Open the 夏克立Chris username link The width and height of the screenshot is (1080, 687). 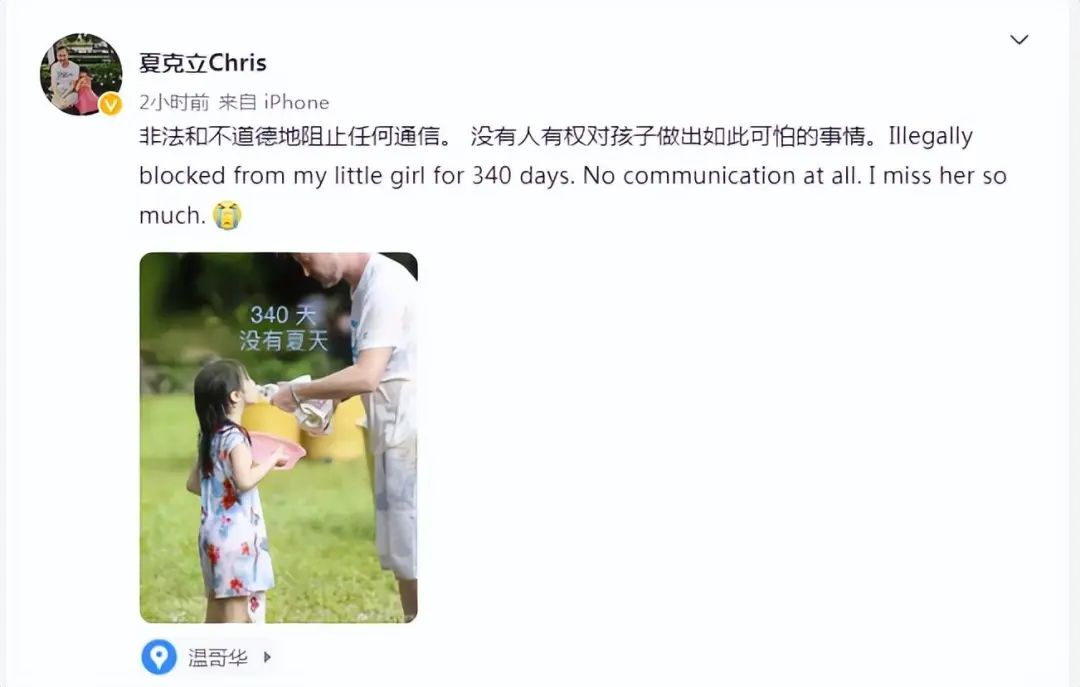[202, 63]
